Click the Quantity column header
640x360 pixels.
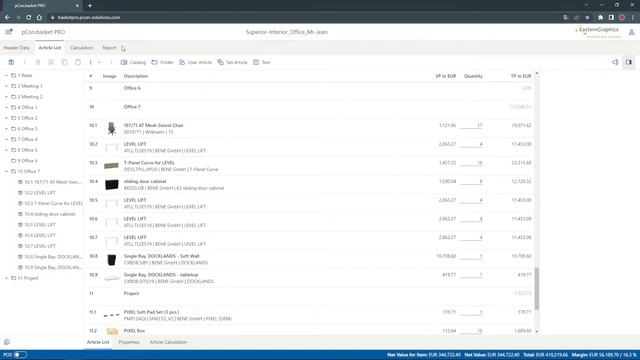[473, 76]
